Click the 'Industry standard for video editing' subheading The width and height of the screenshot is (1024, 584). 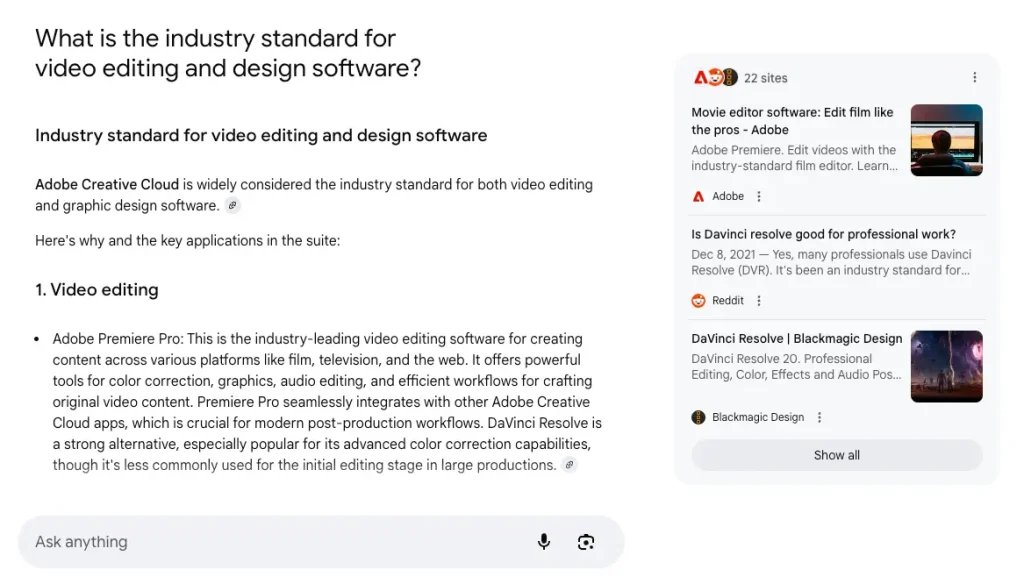261,135
